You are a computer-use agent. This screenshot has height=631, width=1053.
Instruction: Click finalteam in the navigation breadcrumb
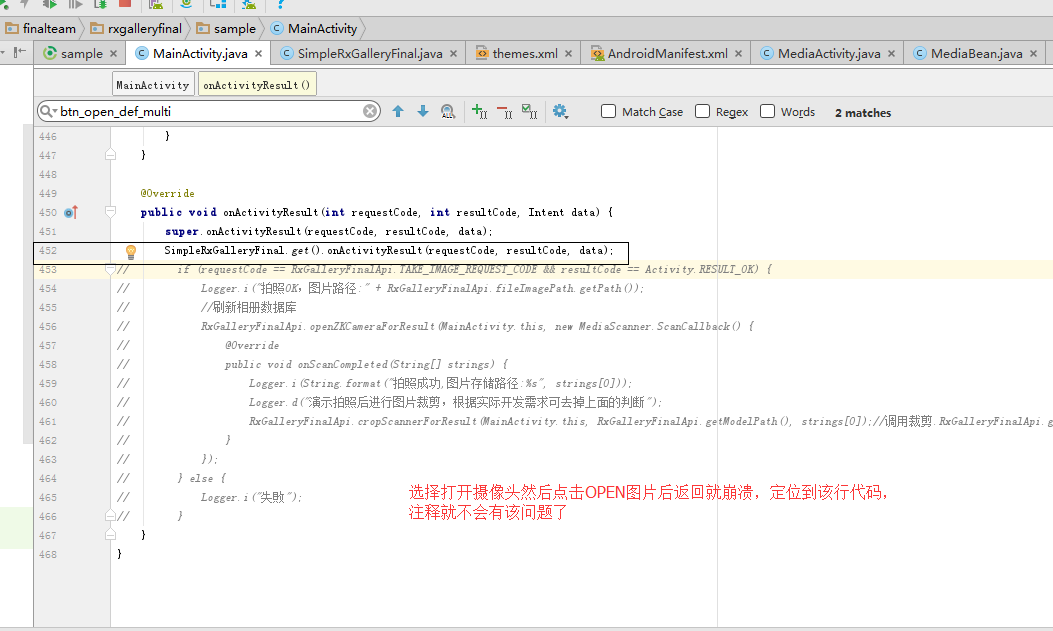pos(41,29)
